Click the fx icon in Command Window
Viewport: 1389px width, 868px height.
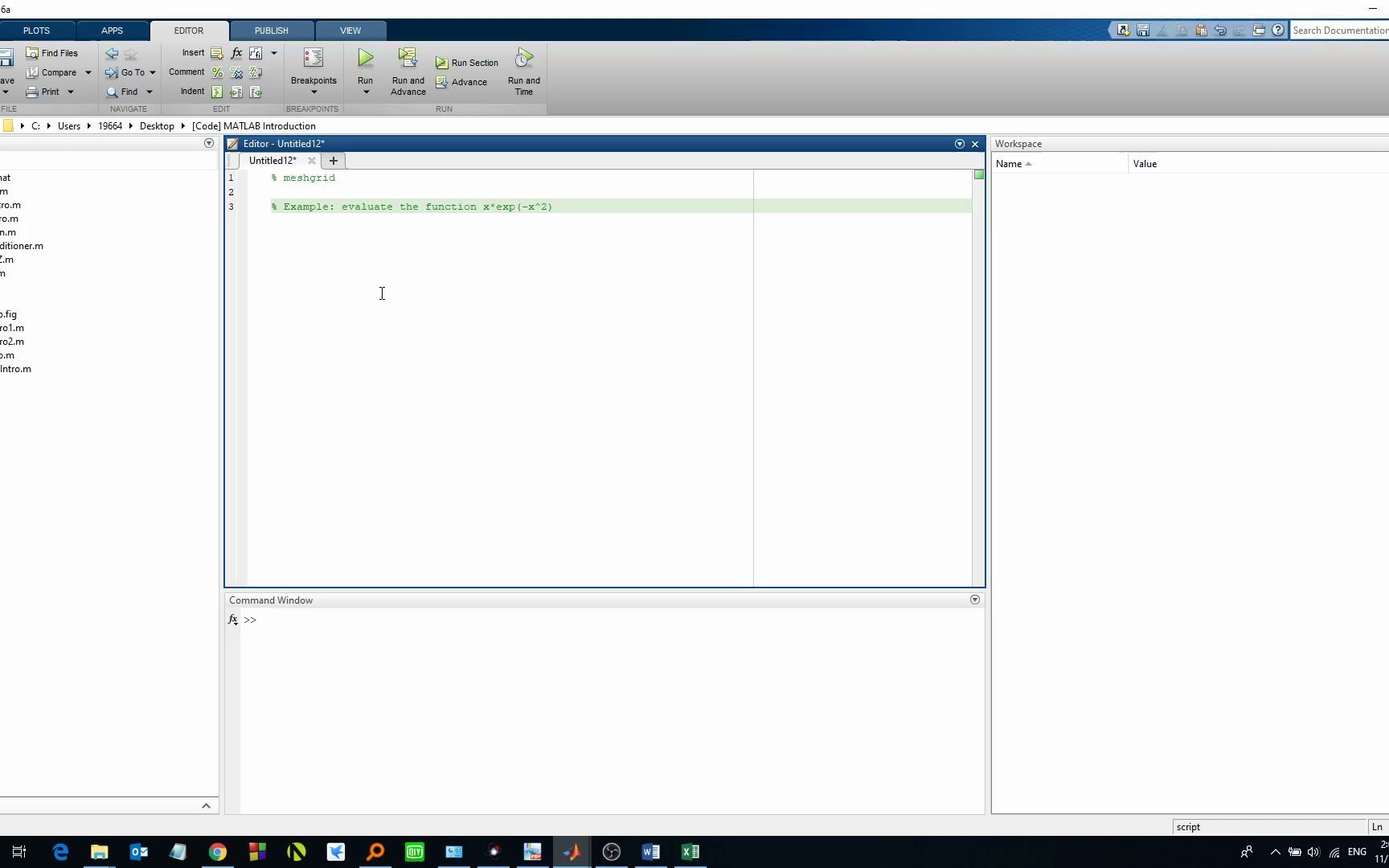232,620
